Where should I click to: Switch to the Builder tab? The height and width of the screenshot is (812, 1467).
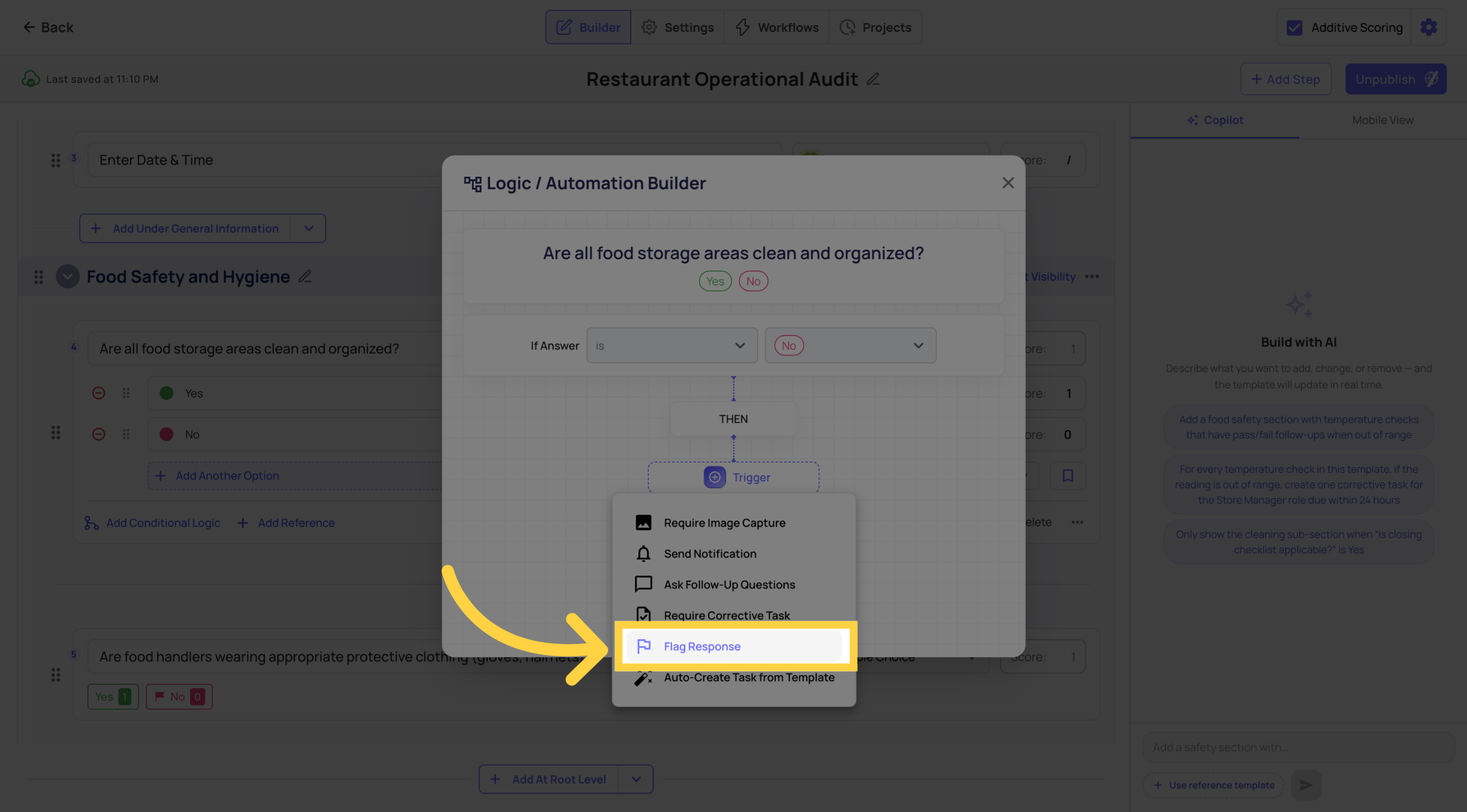[588, 27]
